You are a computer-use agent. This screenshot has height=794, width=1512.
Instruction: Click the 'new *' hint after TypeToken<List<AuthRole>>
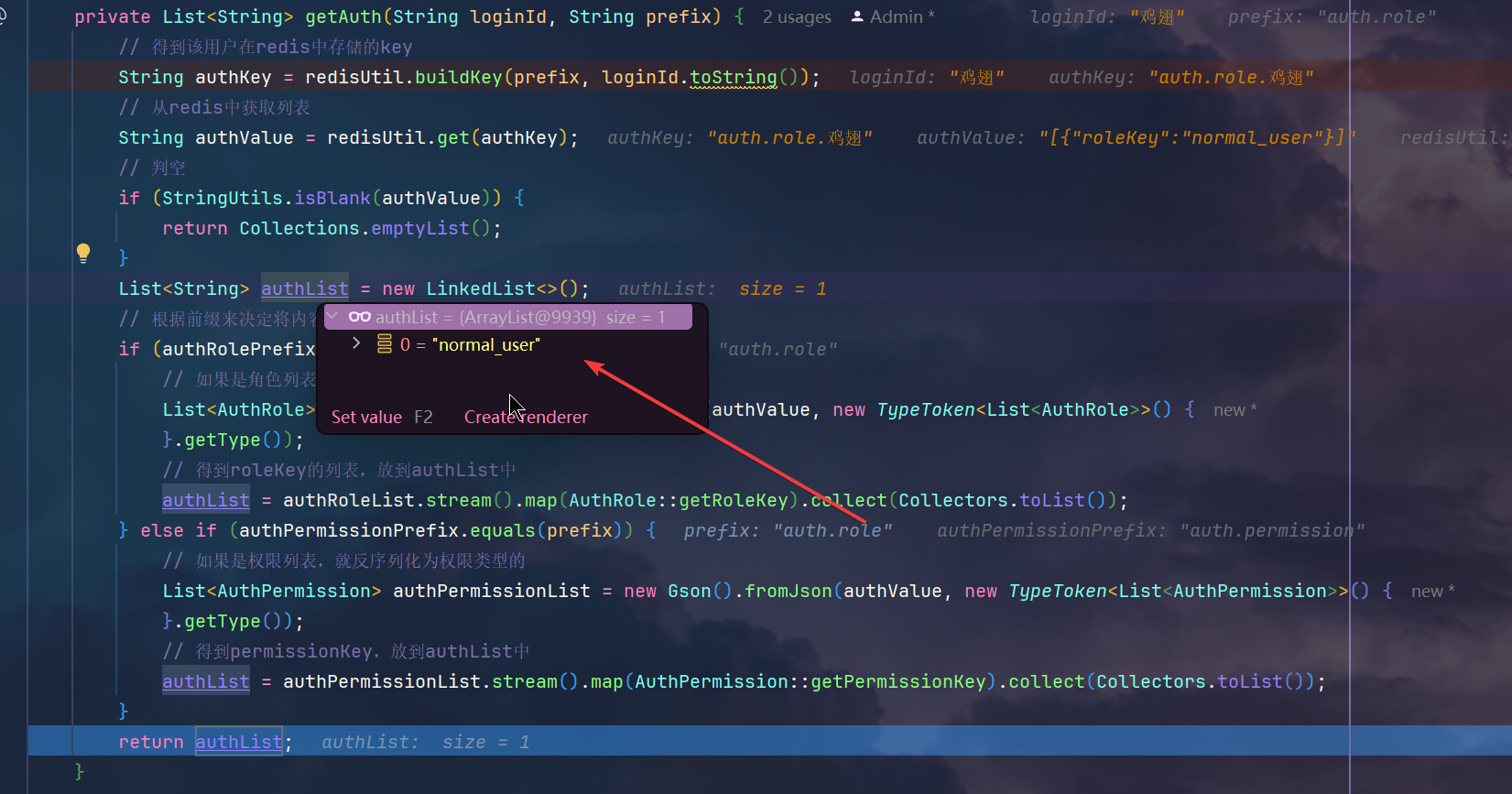[x=1235, y=409]
